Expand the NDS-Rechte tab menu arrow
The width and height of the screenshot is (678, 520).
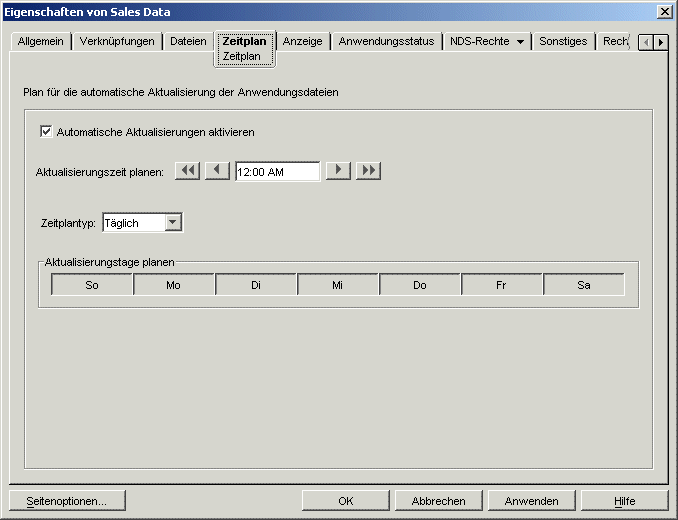coord(521,42)
